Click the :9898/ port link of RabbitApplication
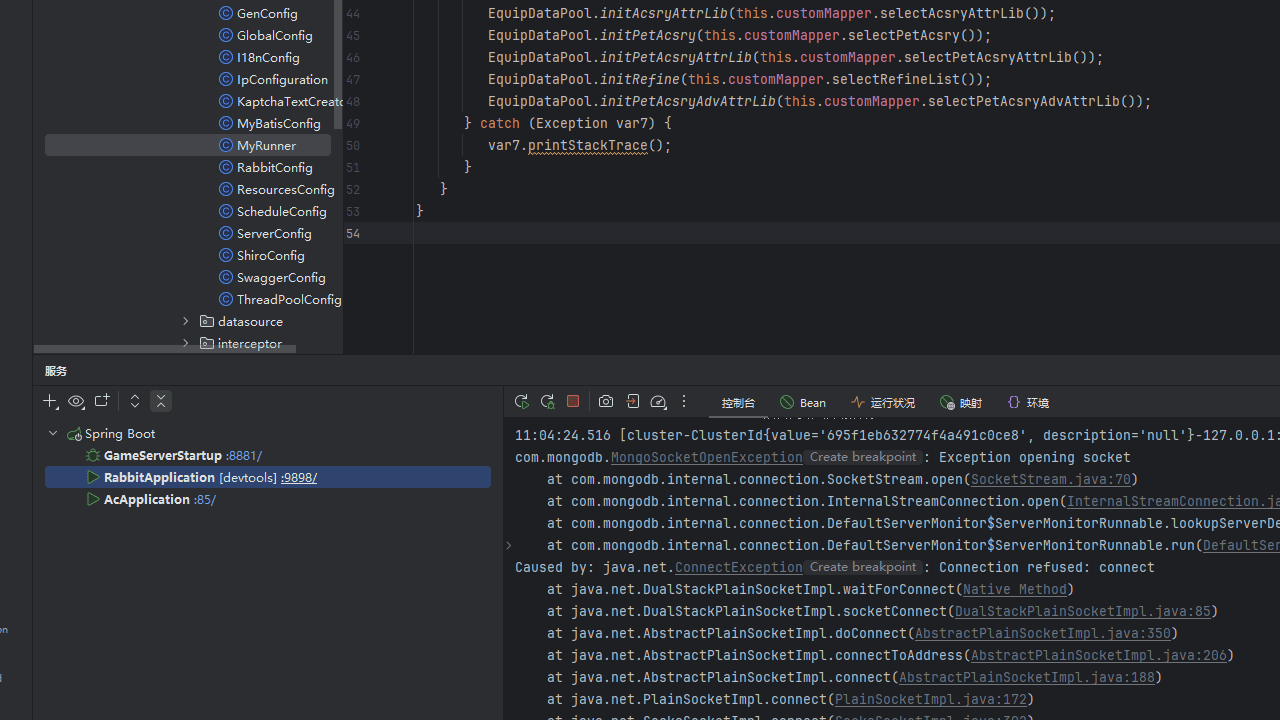The width and height of the screenshot is (1280, 720). click(299, 477)
